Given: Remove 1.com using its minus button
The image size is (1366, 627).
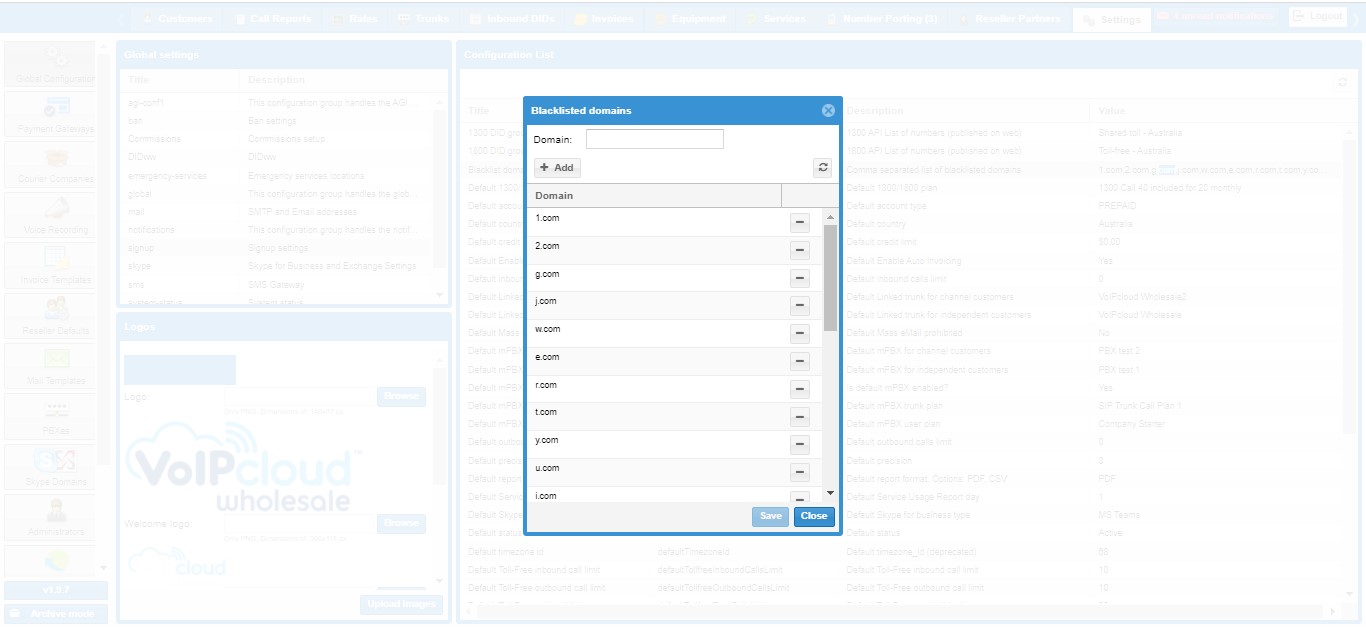Looking at the screenshot, I should pyautogui.click(x=800, y=223).
